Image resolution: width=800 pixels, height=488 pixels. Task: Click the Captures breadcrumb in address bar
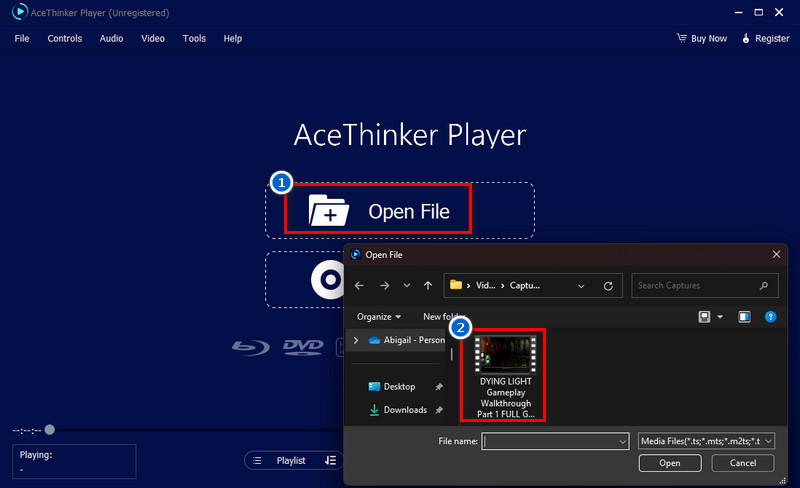(x=524, y=285)
